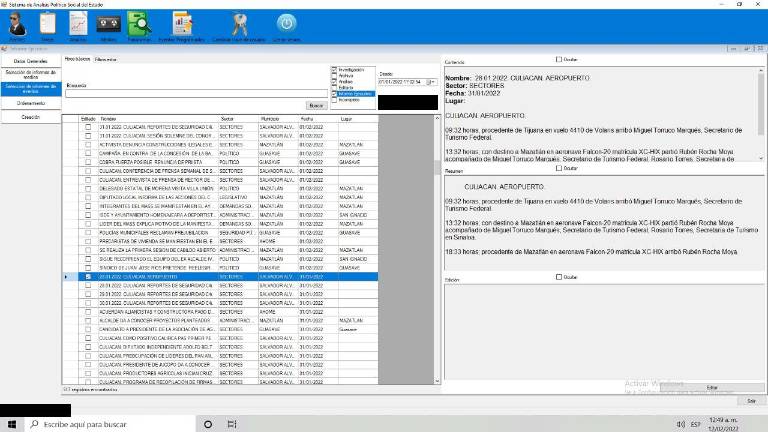Toggle the Ocultar checkbox above Resumen
The height and width of the screenshot is (432, 768).
(x=559, y=168)
